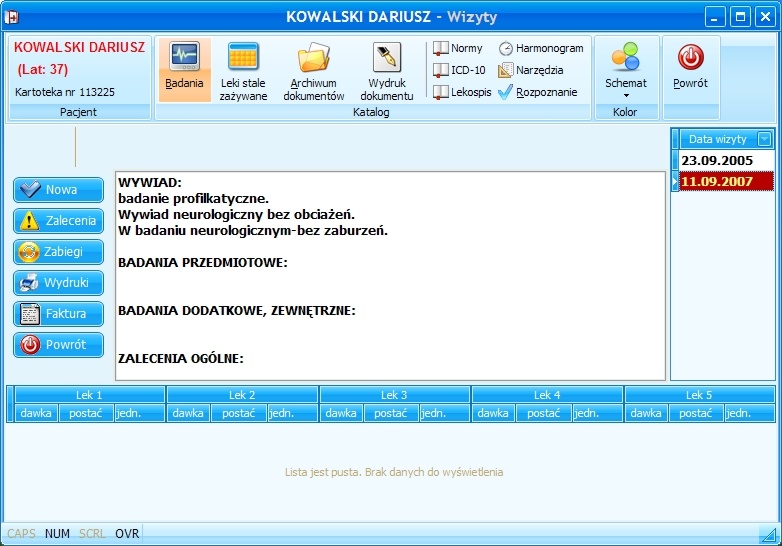
Task: Click the Zabiegi procedures button
Action: point(58,251)
